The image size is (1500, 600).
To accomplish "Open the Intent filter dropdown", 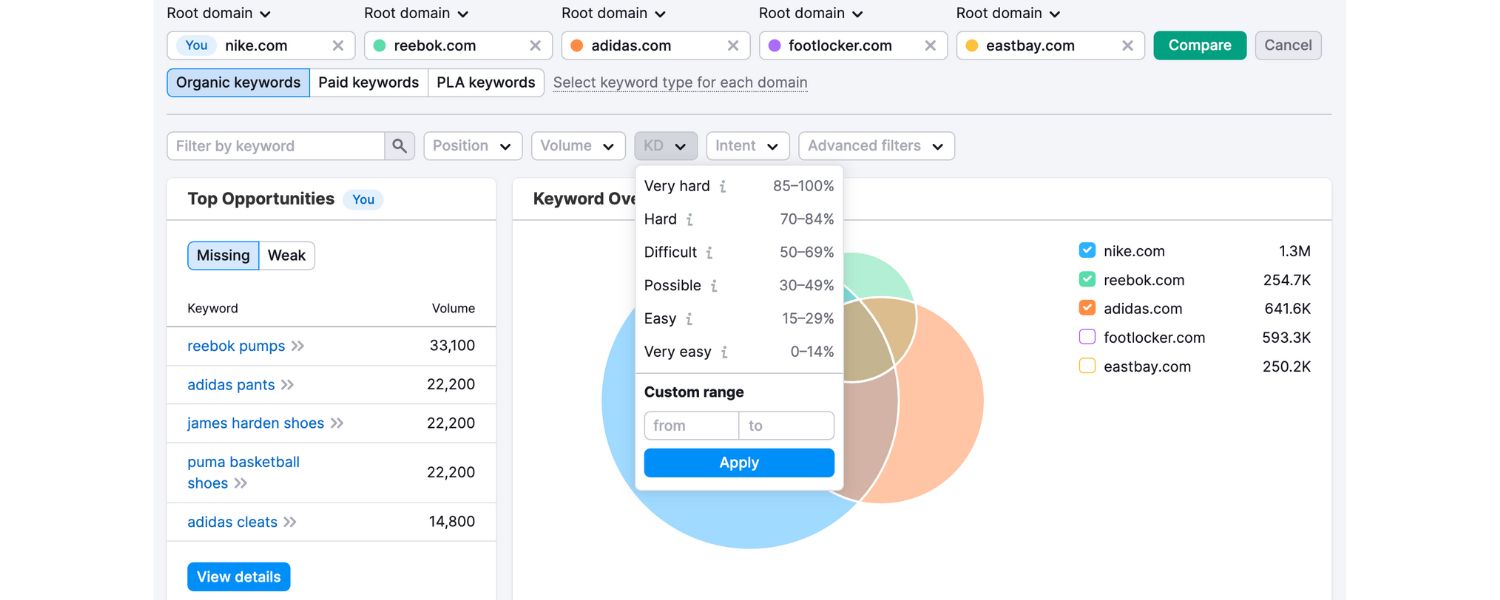I will (x=747, y=146).
